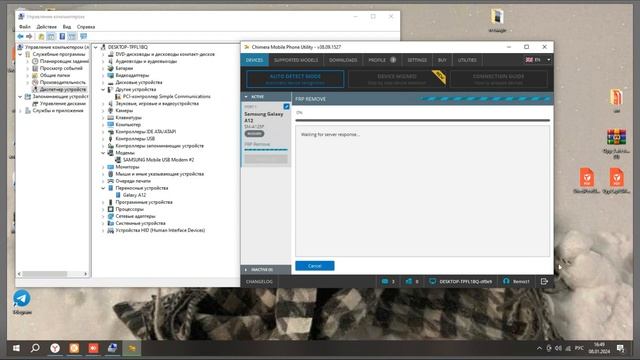This screenshot has height=360, width=640.
Task: Click the Процессоры device category icon
Action: tap(110, 209)
